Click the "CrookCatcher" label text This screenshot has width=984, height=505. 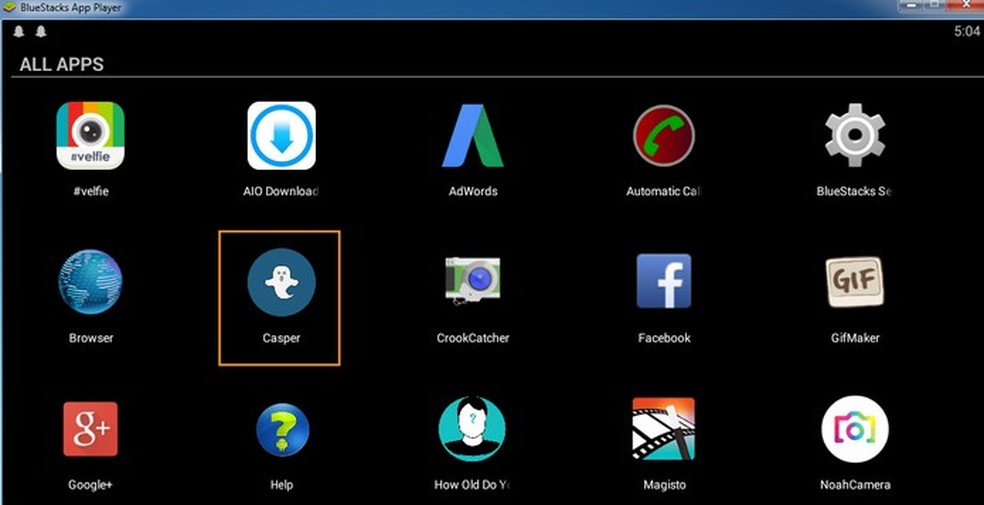[x=473, y=338]
